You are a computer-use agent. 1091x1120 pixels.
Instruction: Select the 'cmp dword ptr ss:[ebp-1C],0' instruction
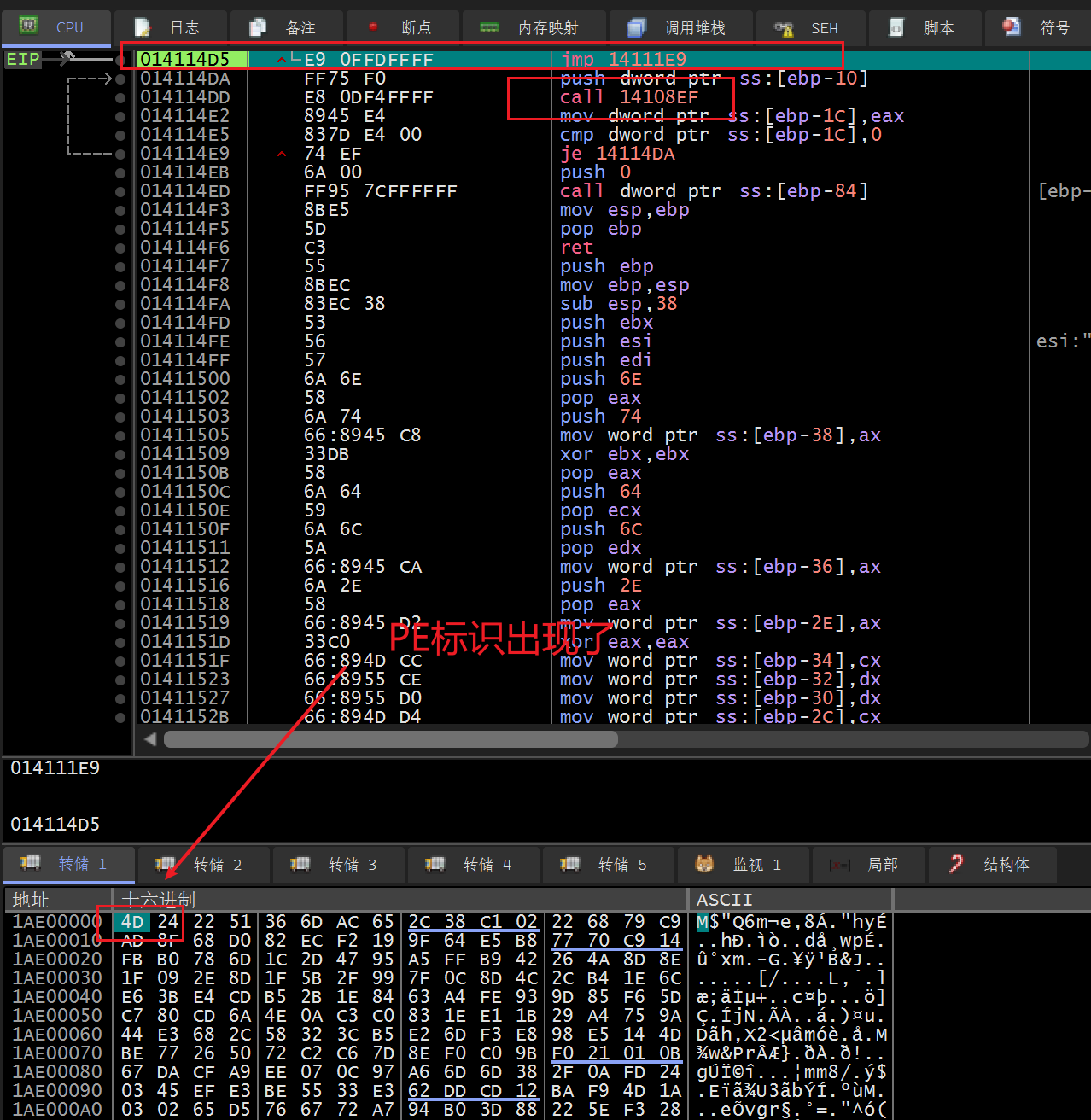click(x=721, y=135)
